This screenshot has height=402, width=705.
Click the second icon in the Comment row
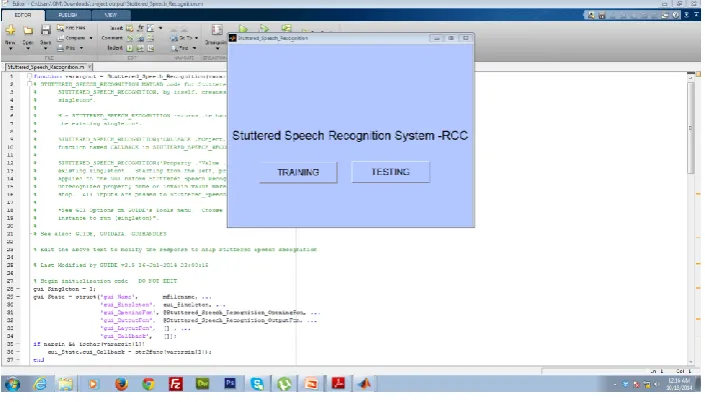click(140, 38)
